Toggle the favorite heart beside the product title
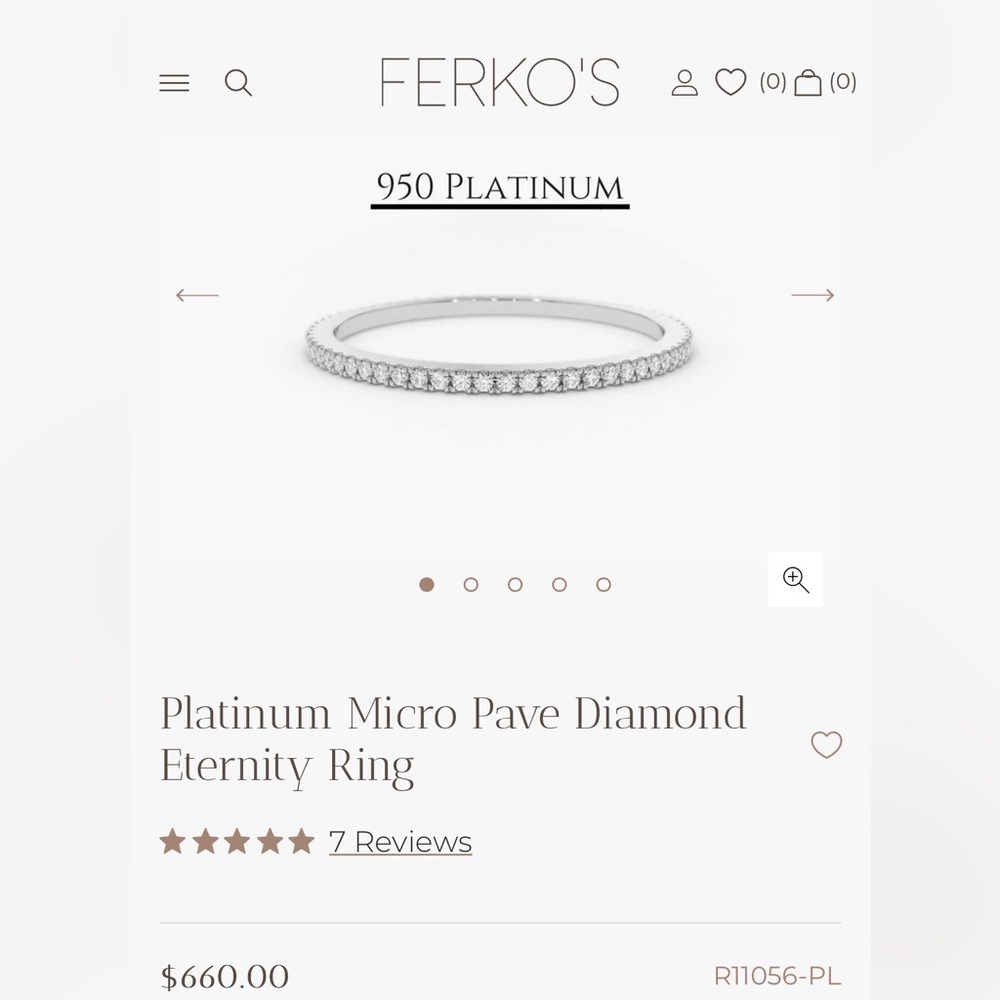 [826, 746]
